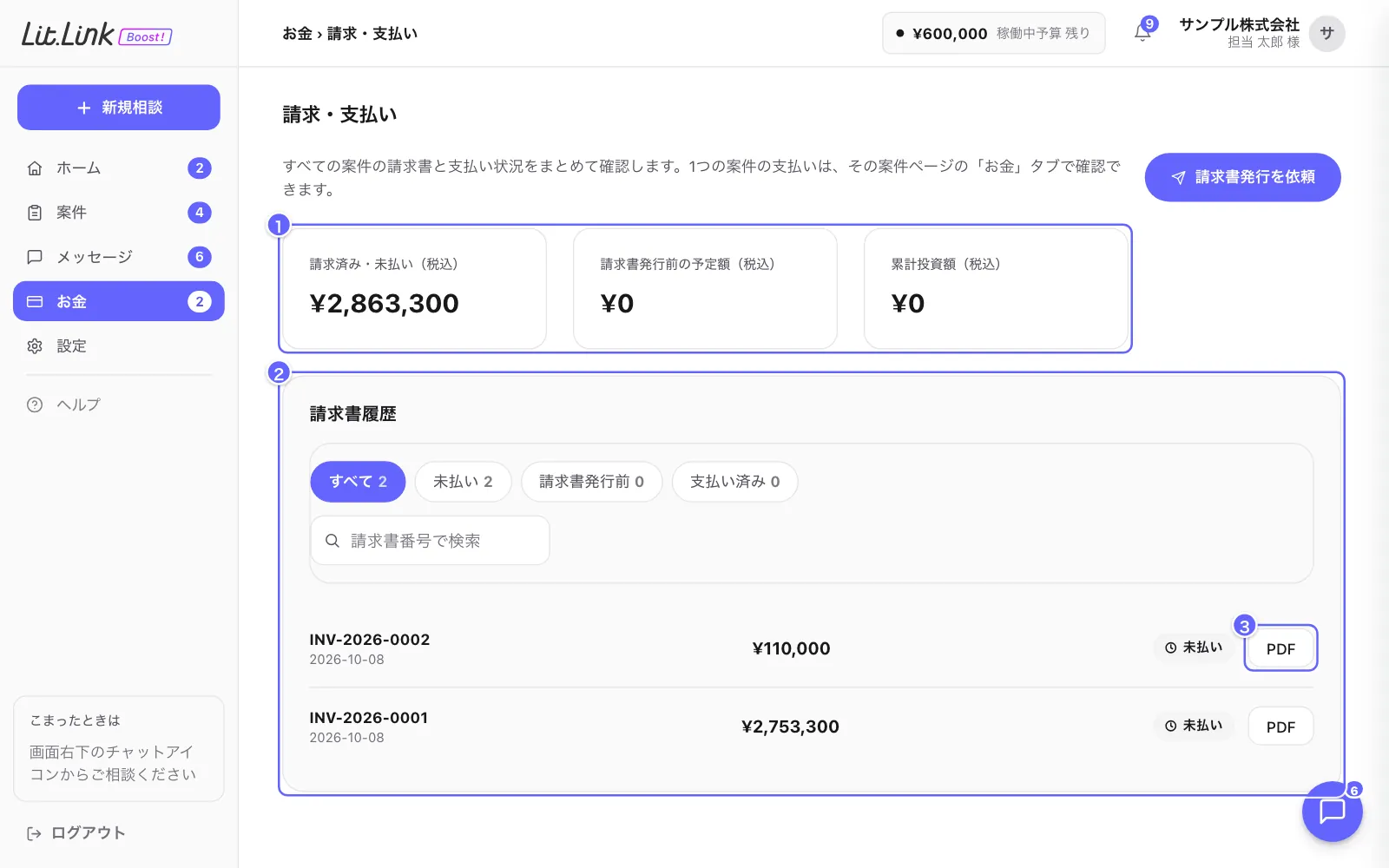The height and width of the screenshot is (868, 1389).
Task: Click the 請求書履歴 heading
Action: pyautogui.click(x=352, y=414)
